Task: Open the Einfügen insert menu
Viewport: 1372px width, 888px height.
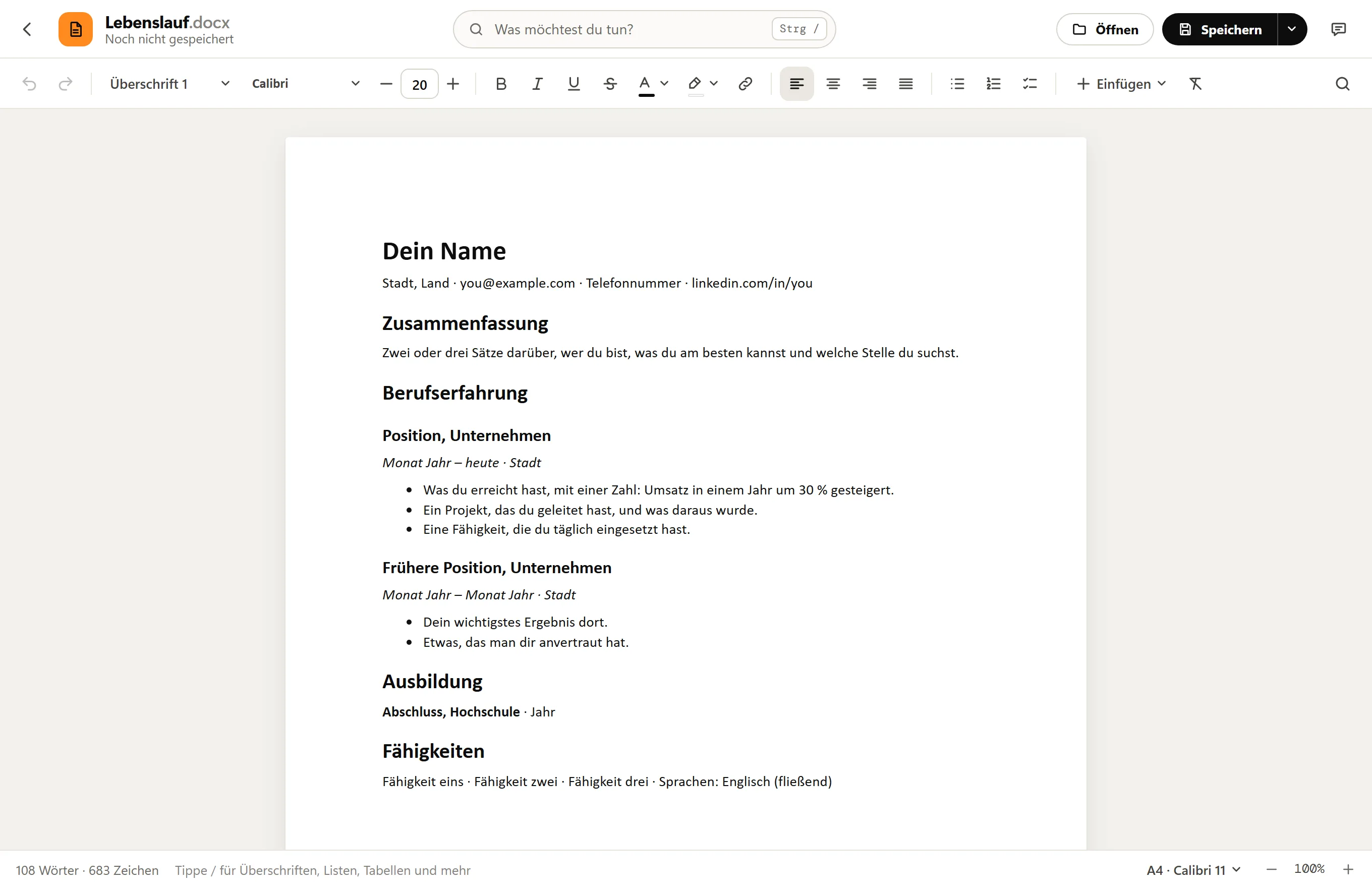Action: click(x=1121, y=84)
